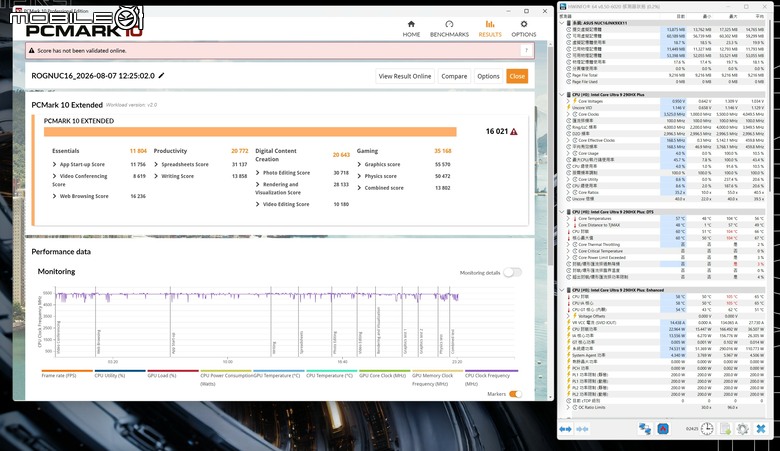Click the GPU Load (%) legend color bar
The image size is (780, 451).
(x=173, y=370)
